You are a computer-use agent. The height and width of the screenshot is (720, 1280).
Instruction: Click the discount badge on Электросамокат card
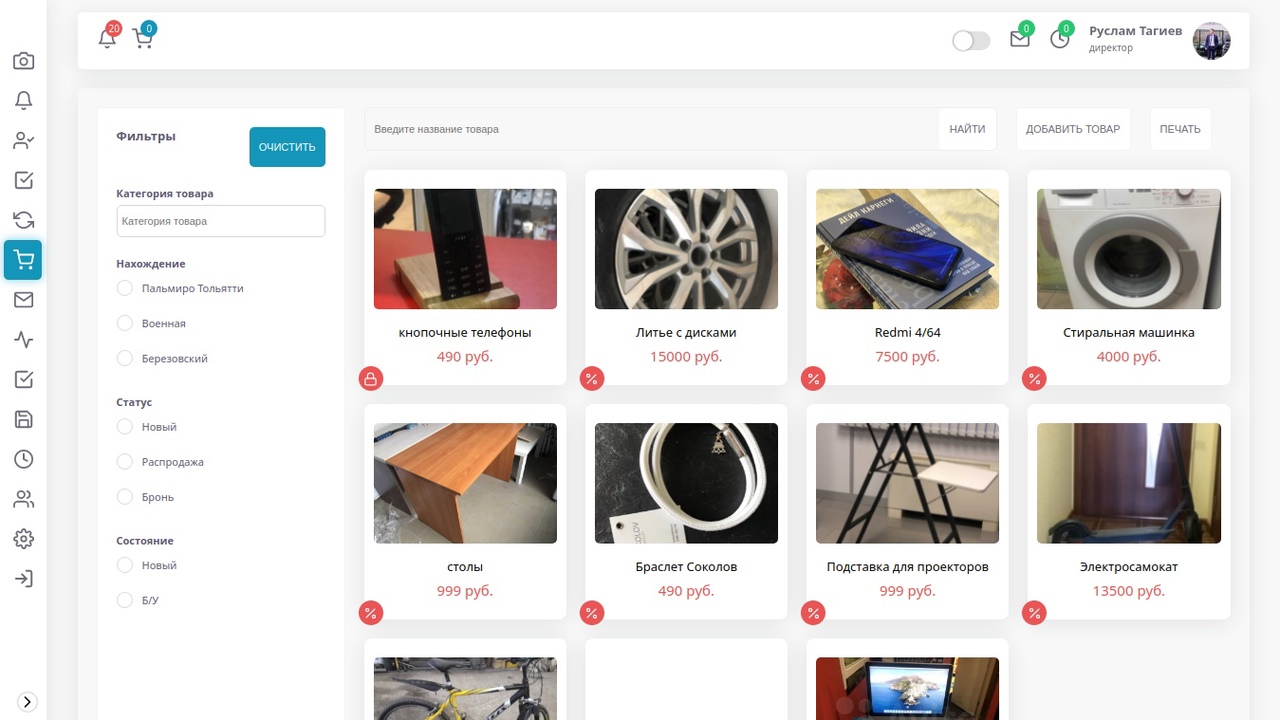[1034, 613]
